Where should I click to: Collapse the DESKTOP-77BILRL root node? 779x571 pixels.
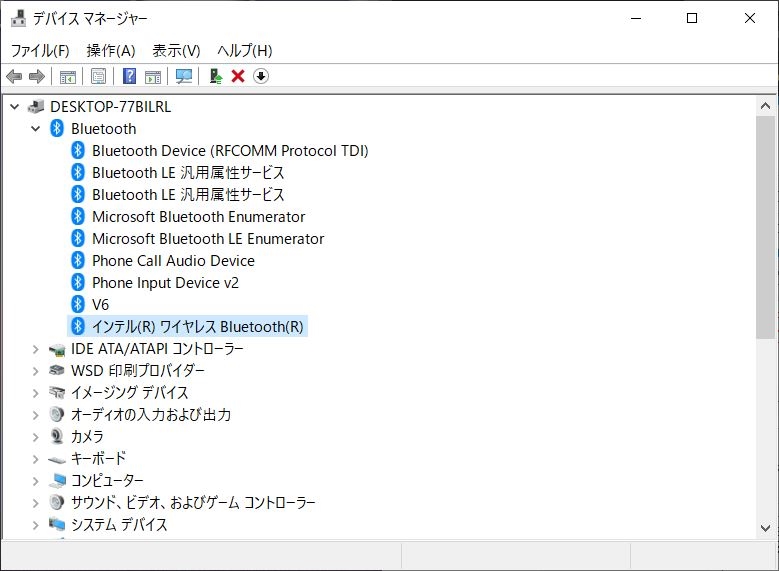15,107
